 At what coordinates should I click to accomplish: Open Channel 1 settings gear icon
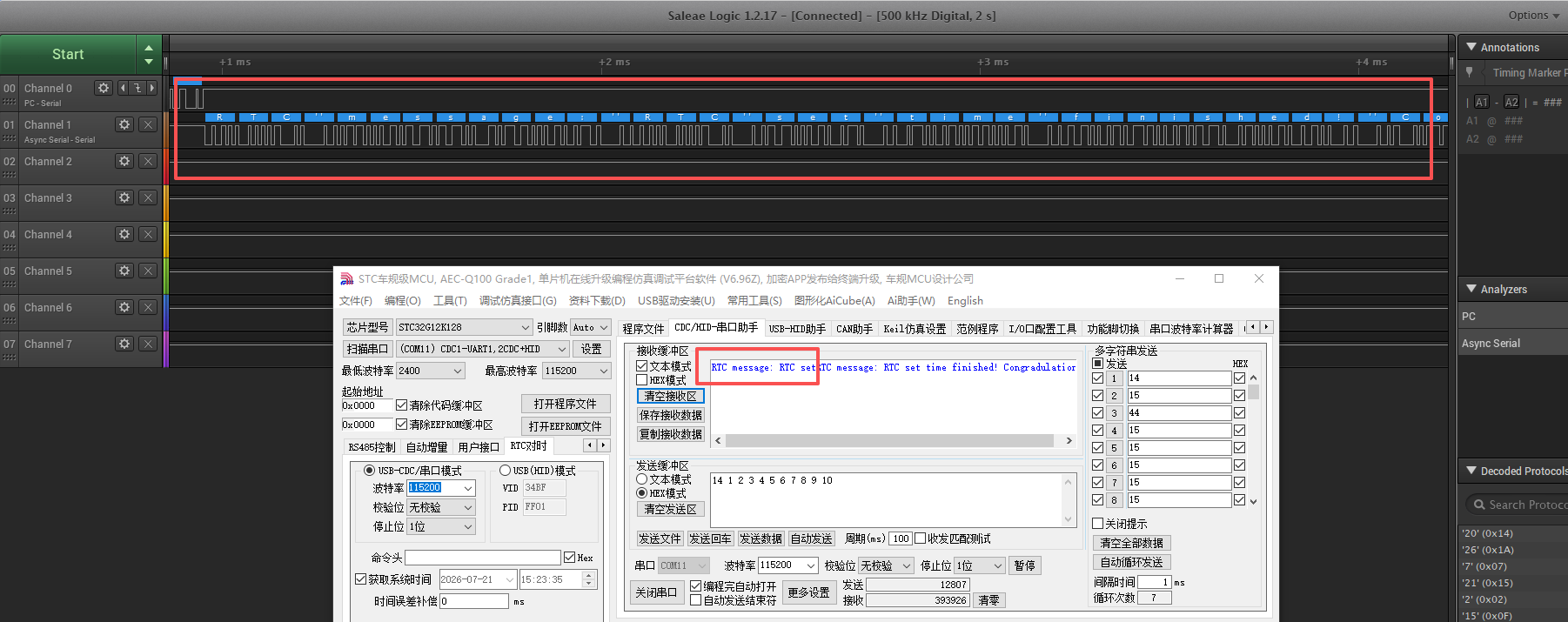tap(124, 124)
